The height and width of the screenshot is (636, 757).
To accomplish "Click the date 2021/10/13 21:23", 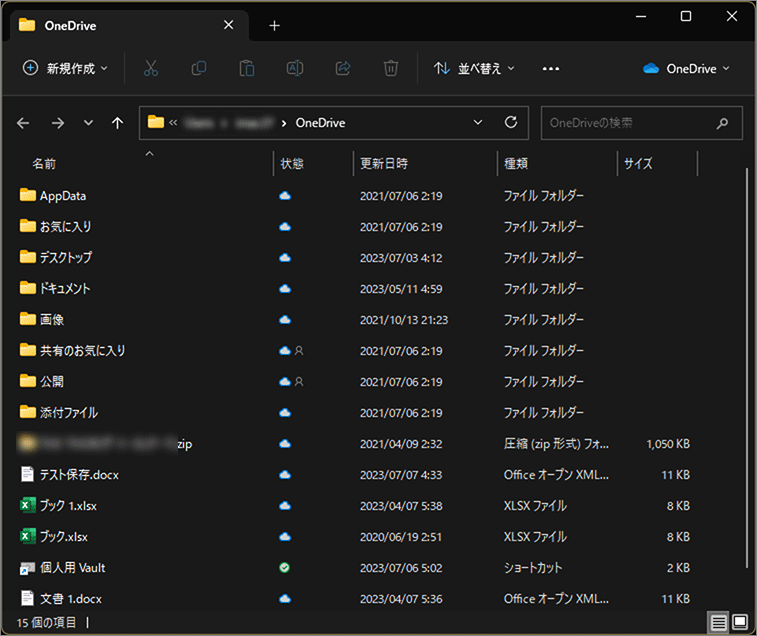I will click(404, 320).
